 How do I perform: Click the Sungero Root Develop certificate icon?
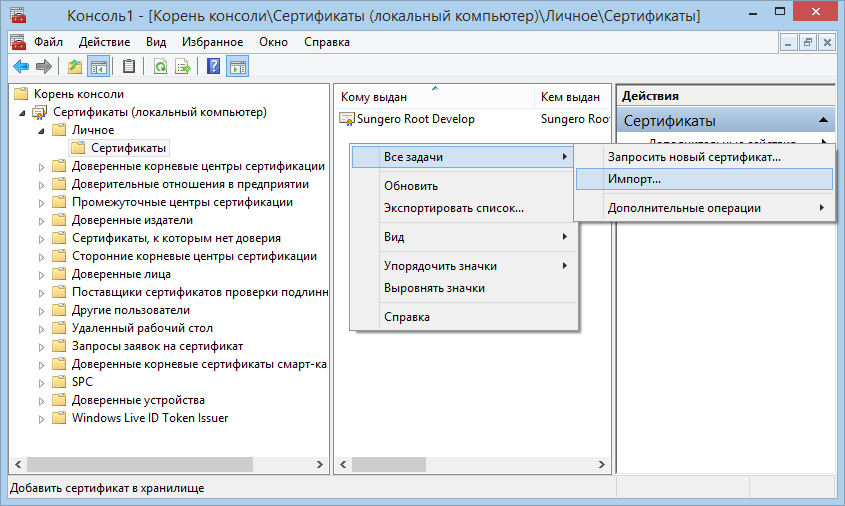(x=347, y=119)
